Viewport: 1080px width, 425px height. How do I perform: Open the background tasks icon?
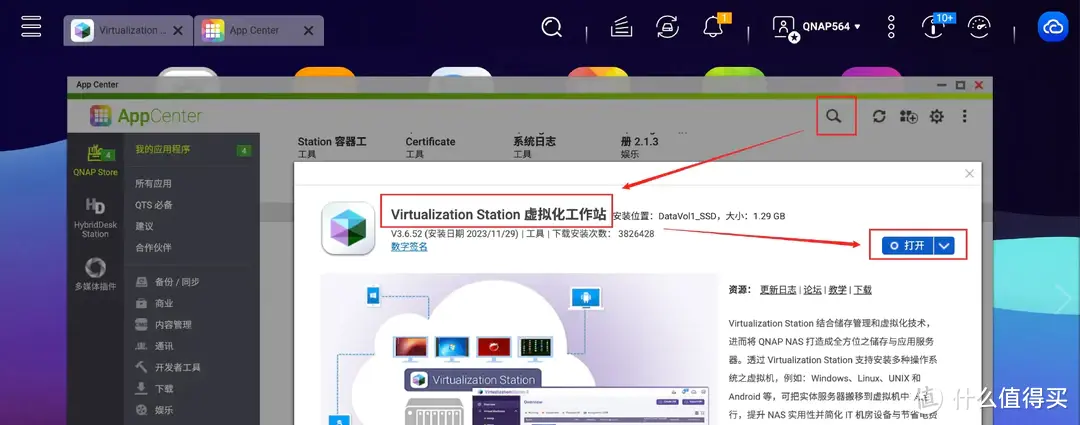(x=621, y=28)
